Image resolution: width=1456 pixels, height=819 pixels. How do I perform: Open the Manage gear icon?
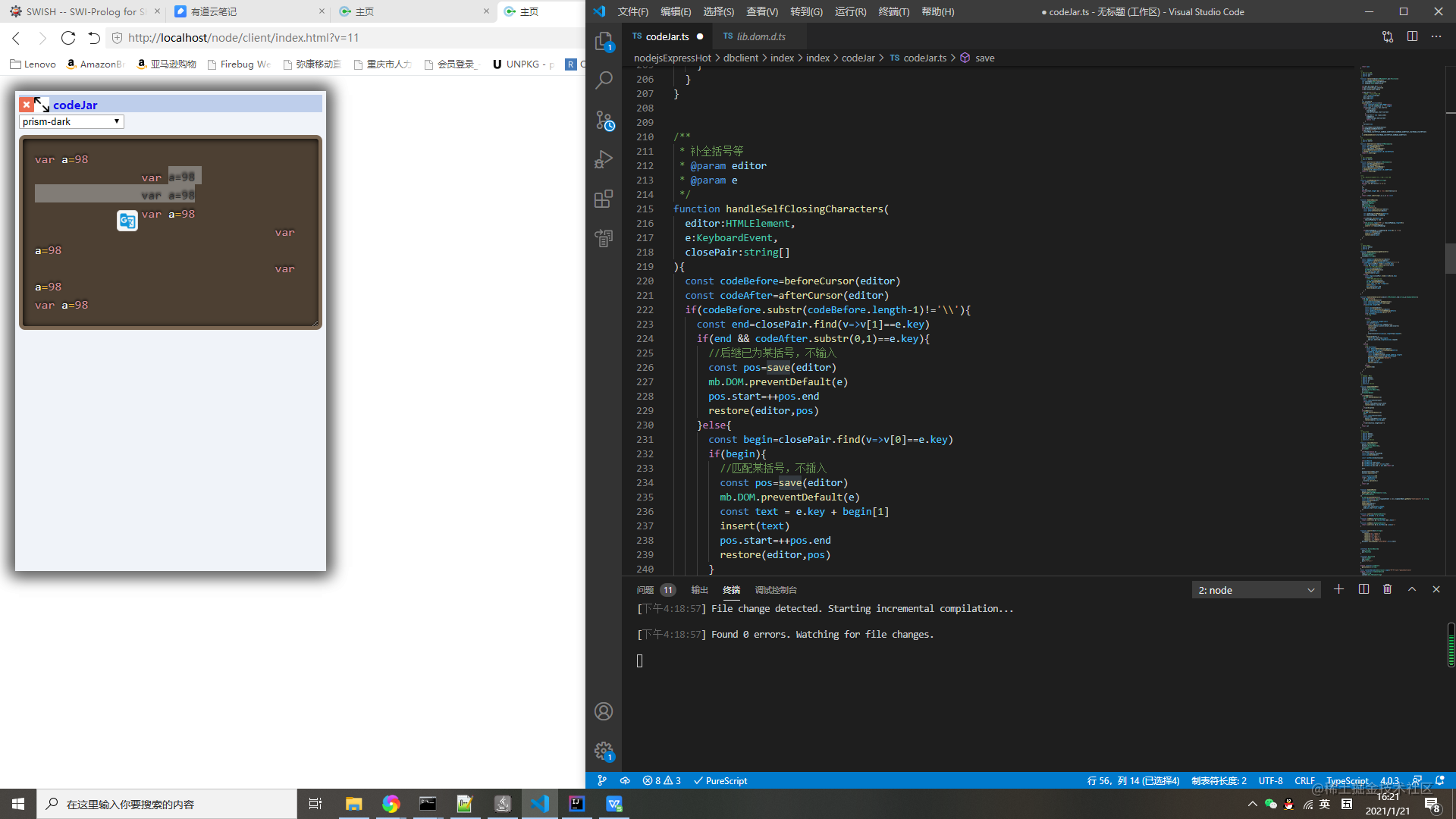[x=604, y=751]
